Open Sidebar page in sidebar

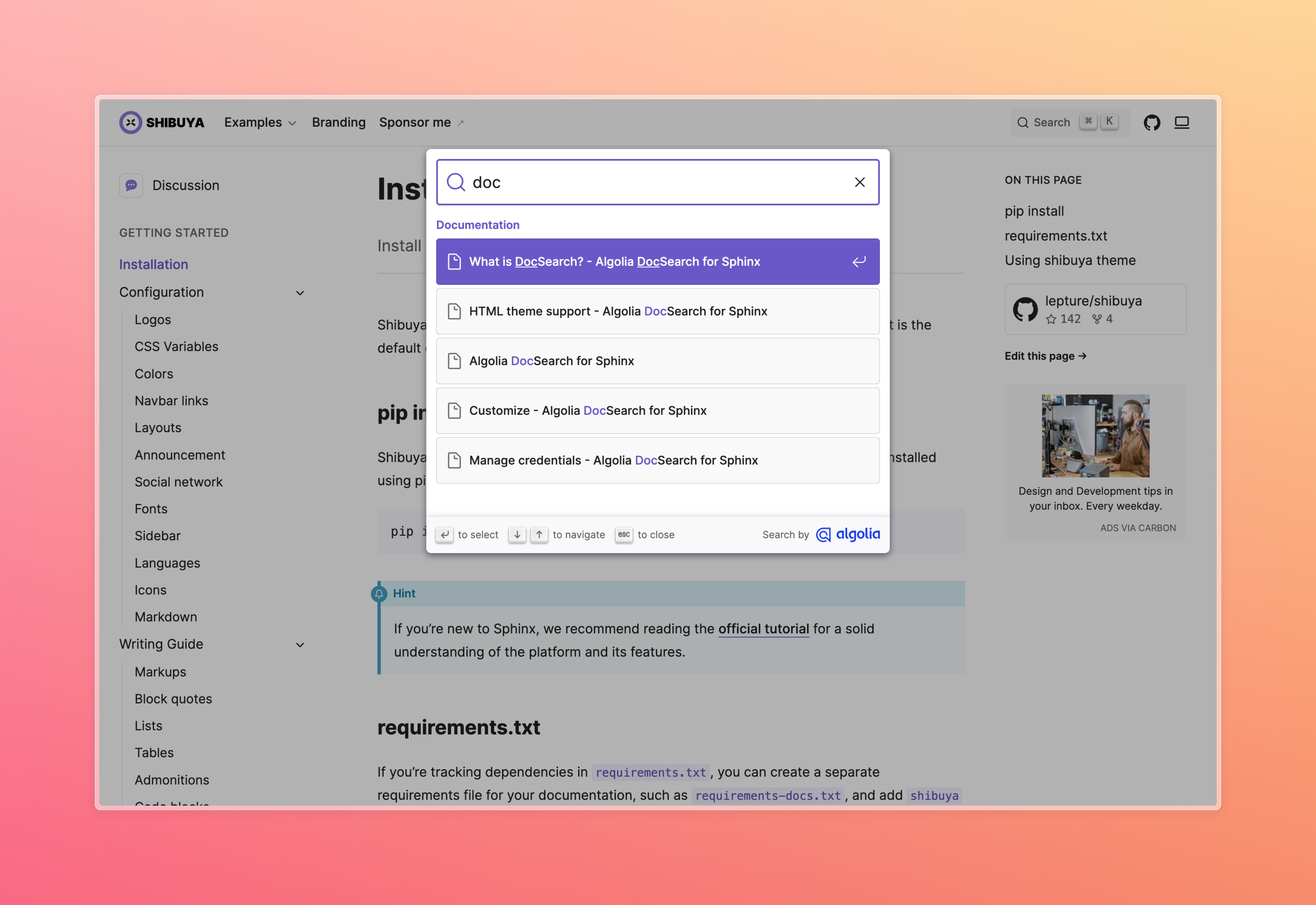(x=158, y=536)
